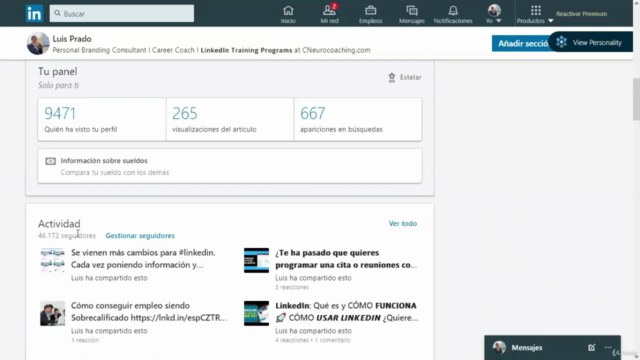Click thumbnail of 'programar una cita' post
The image size is (640, 360).
[256, 260]
